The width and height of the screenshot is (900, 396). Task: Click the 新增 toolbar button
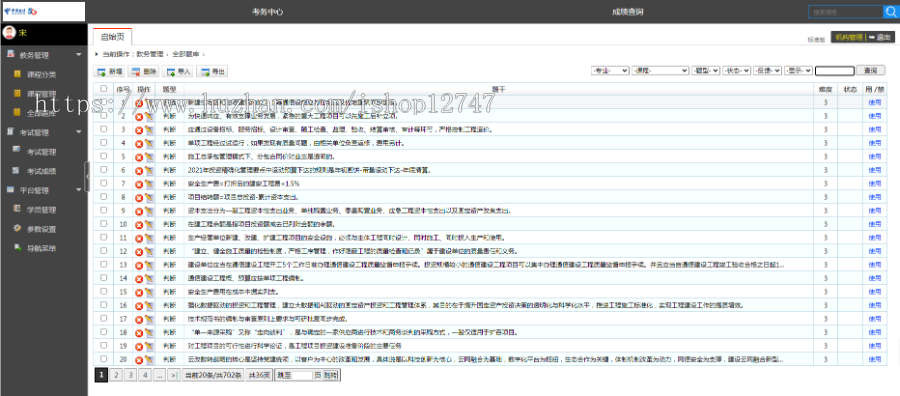tap(110, 71)
